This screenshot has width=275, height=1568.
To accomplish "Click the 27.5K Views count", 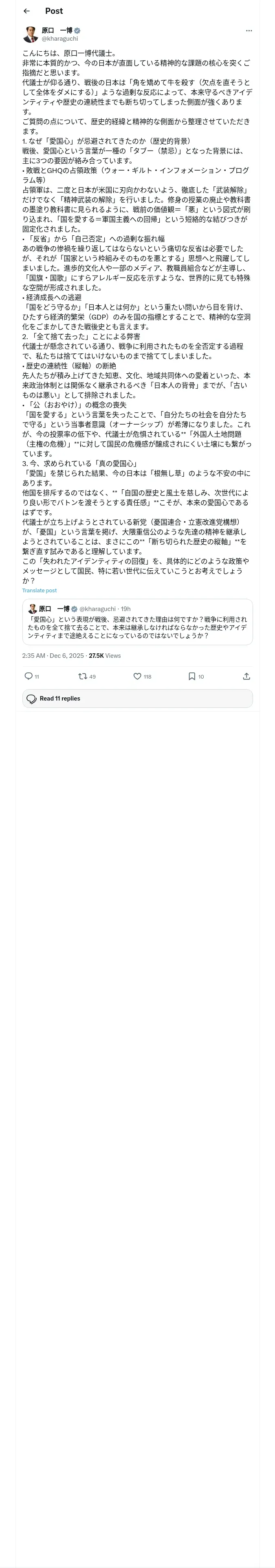I will coord(105,655).
